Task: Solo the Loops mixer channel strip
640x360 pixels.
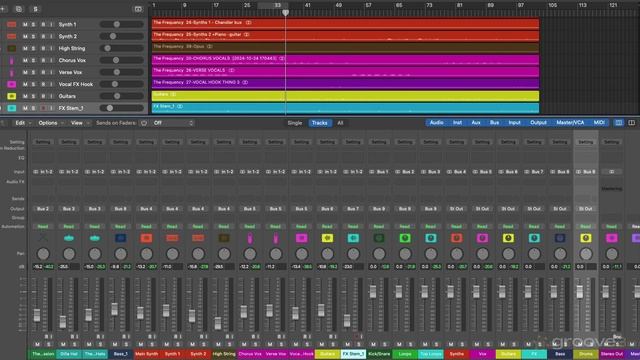Action: coord(411,344)
